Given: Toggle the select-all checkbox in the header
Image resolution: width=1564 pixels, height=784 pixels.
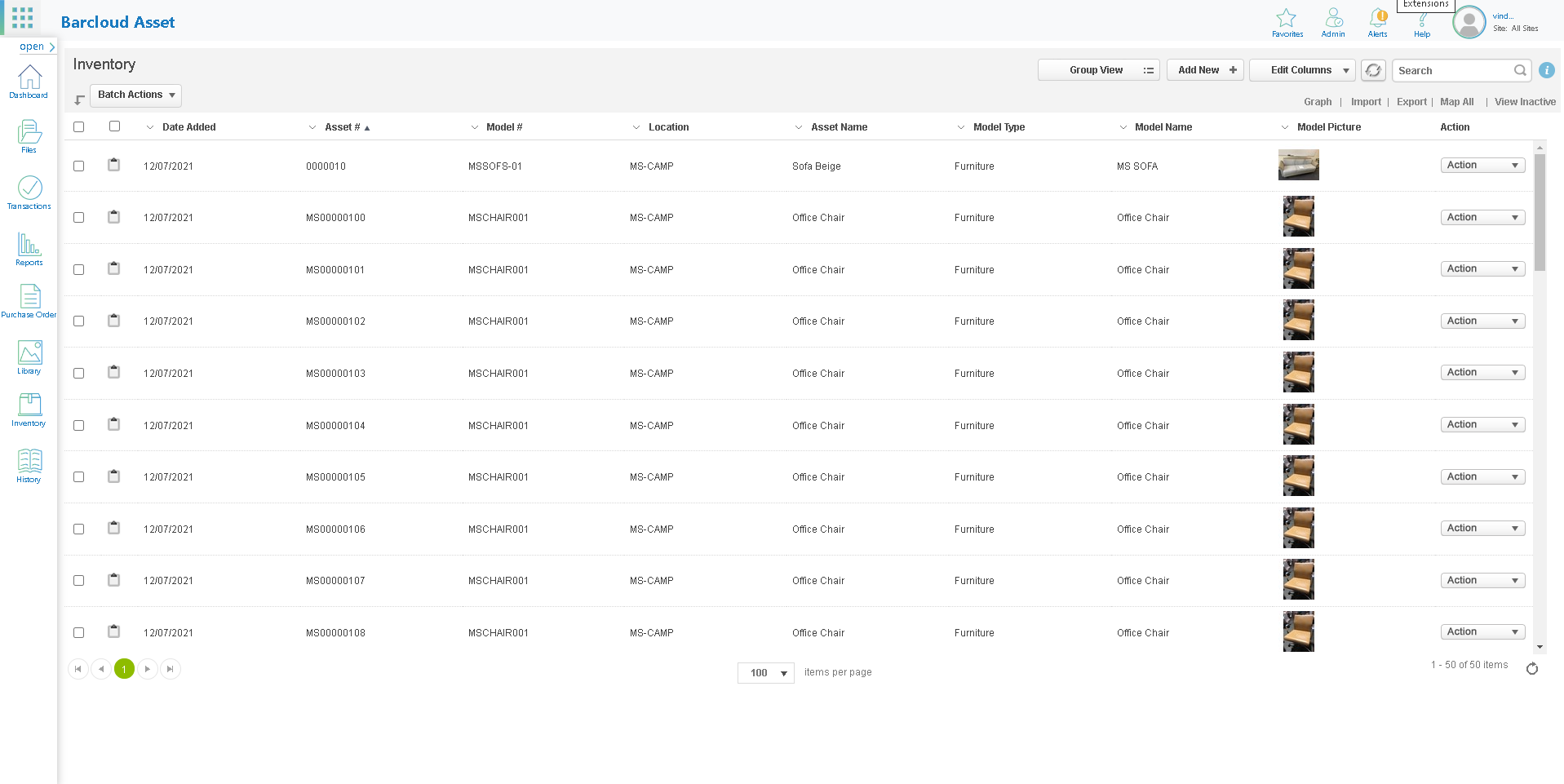Looking at the screenshot, I should 79,127.
